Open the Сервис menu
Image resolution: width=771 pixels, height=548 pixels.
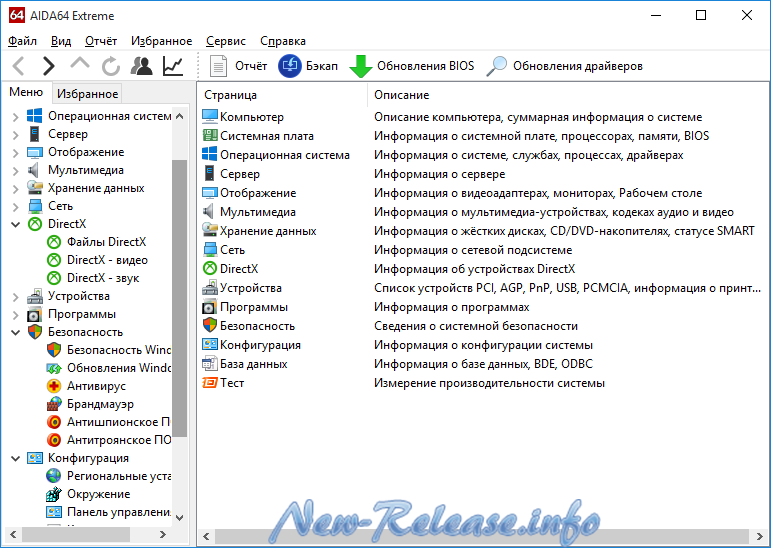click(x=226, y=41)
